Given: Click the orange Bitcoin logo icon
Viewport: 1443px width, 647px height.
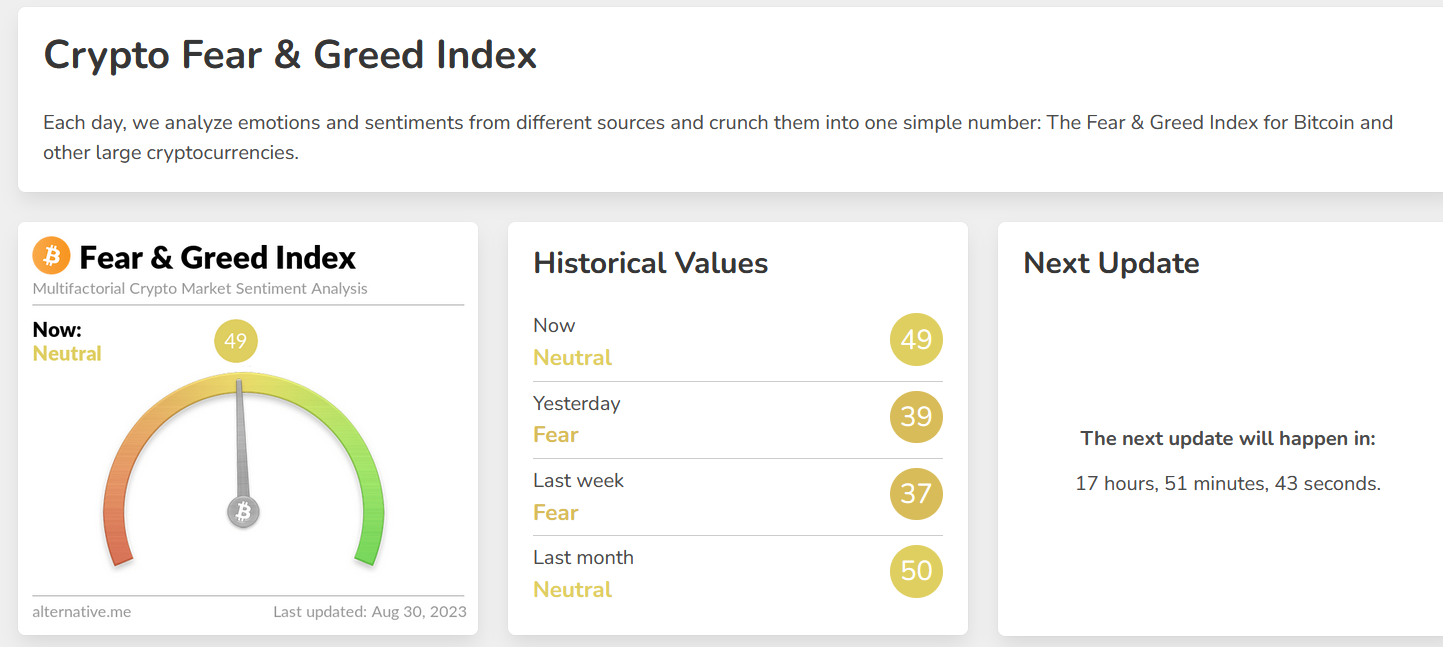Looking at the screenshot, I should coord(51,256).
